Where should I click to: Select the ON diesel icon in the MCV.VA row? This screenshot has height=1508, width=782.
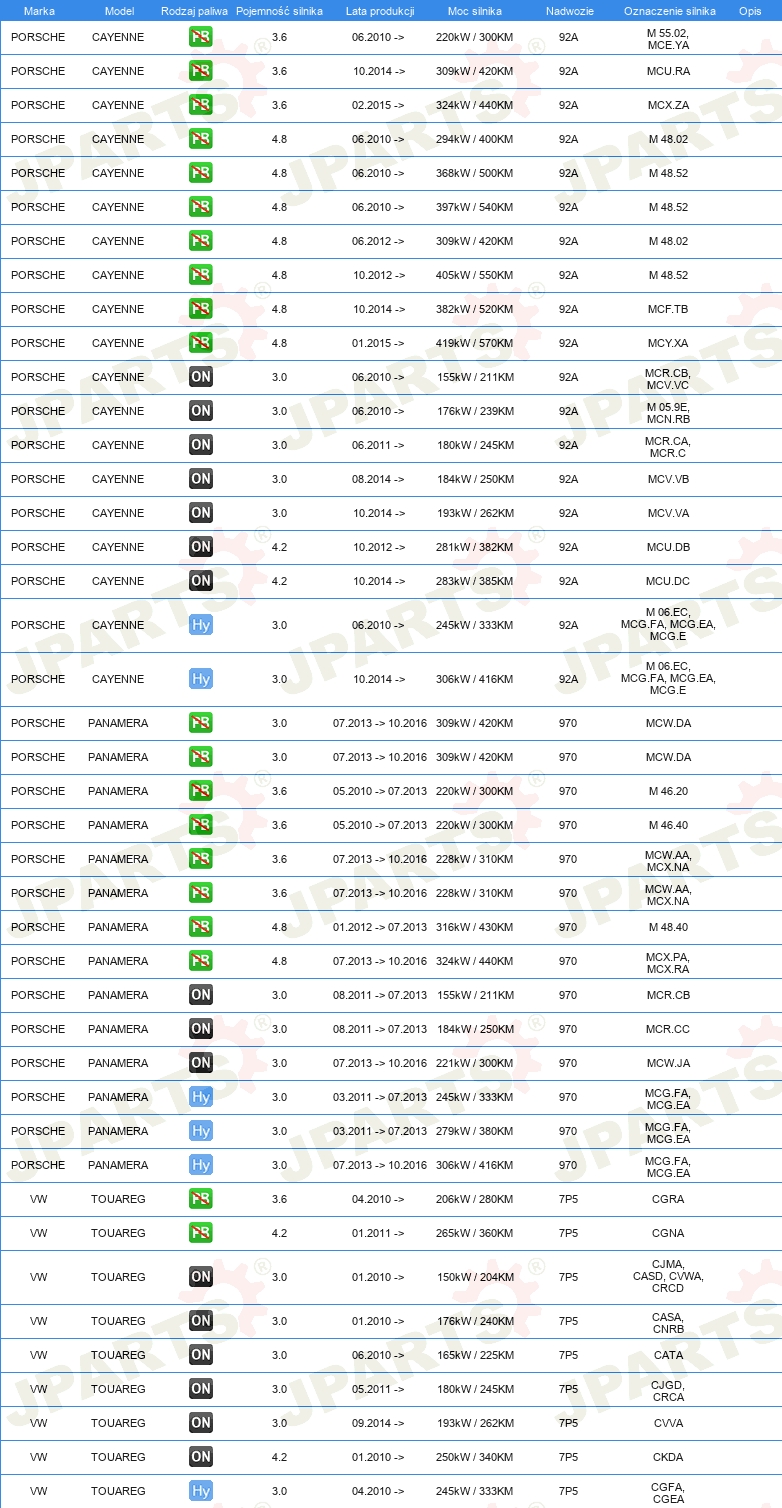coord(201,513)
